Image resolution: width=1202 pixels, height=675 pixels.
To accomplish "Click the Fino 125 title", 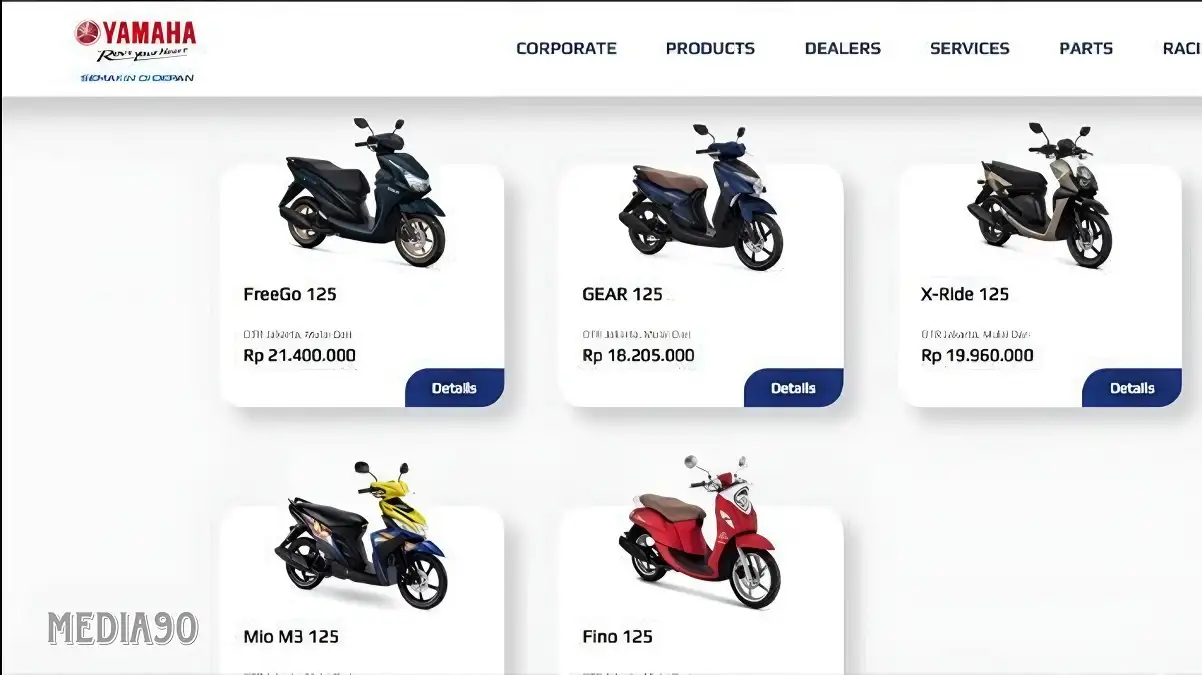I will point(617,636).
